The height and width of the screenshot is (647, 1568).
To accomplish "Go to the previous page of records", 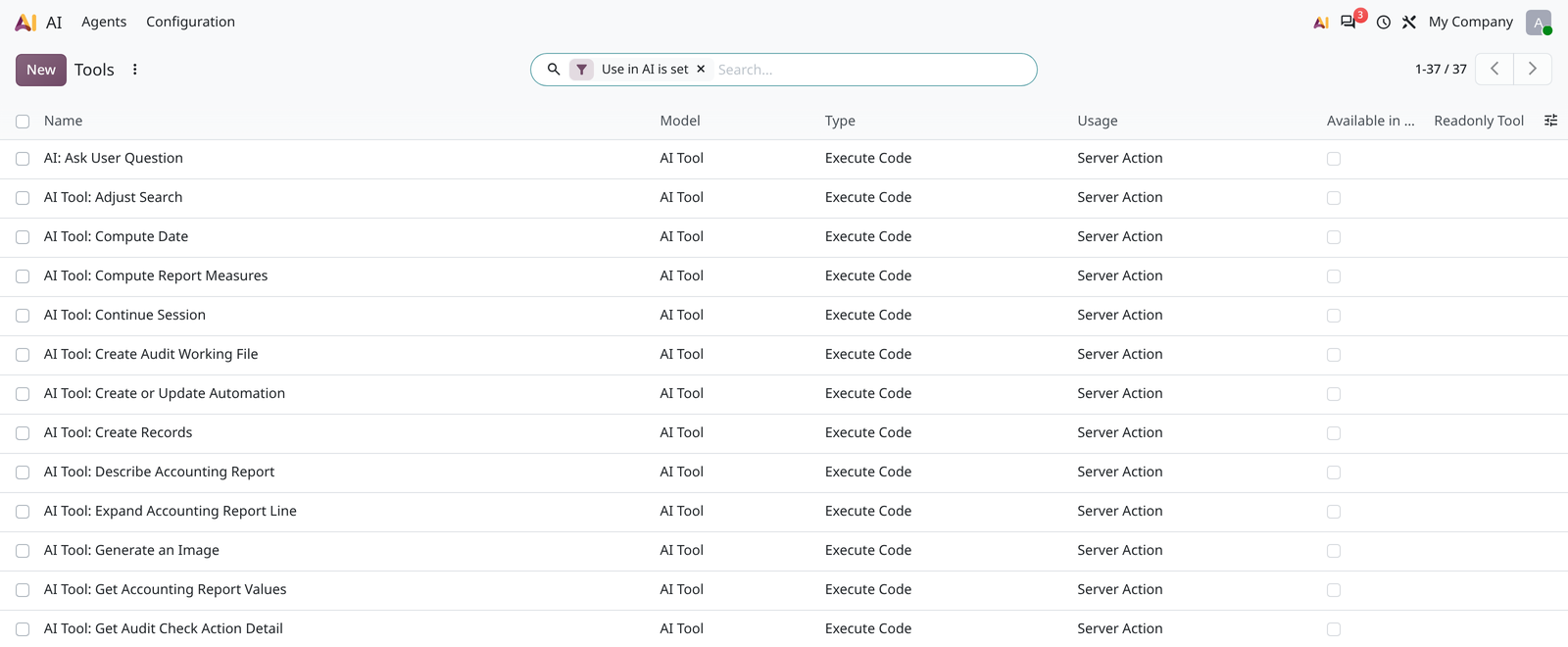I will pyautogui.click(x=1494, y=69).
